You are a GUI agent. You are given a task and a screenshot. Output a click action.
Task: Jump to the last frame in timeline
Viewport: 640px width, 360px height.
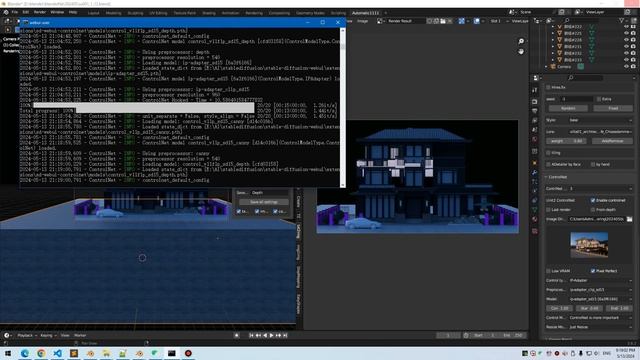click(285, 335)
